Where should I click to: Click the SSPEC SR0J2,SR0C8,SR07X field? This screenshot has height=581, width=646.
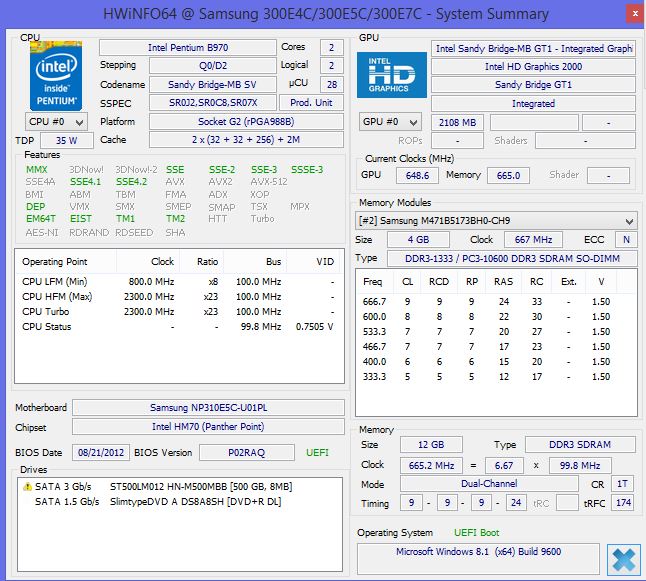tap(213, 103)
